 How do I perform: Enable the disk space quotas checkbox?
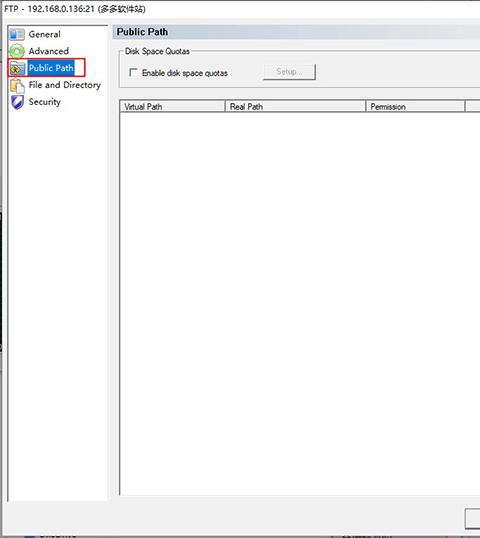(133, 72)
